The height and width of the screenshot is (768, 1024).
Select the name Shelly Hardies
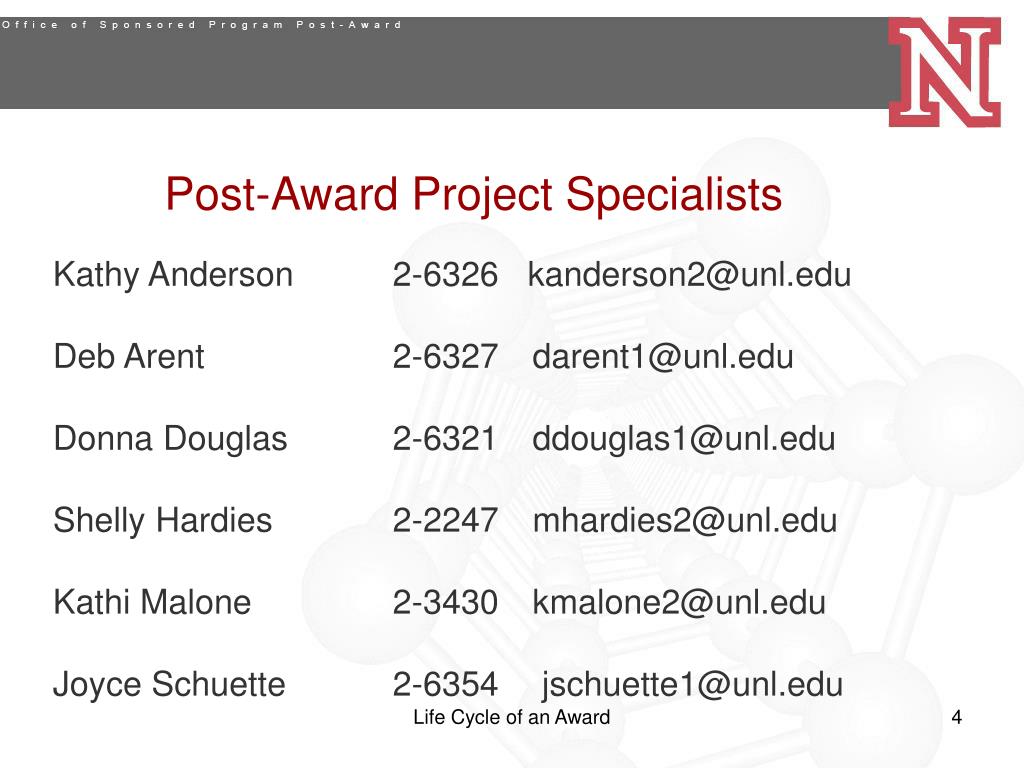coord(163,521)
